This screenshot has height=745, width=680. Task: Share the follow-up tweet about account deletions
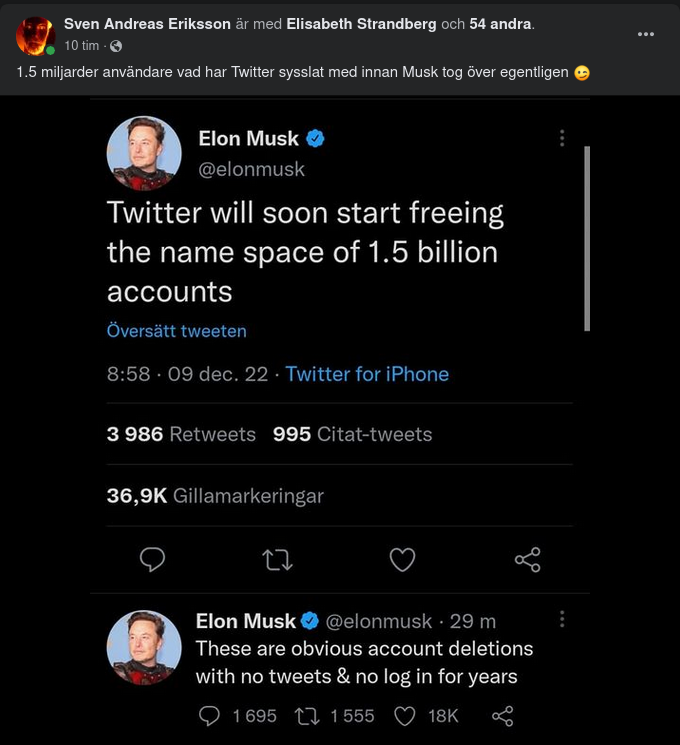(503, 715)
